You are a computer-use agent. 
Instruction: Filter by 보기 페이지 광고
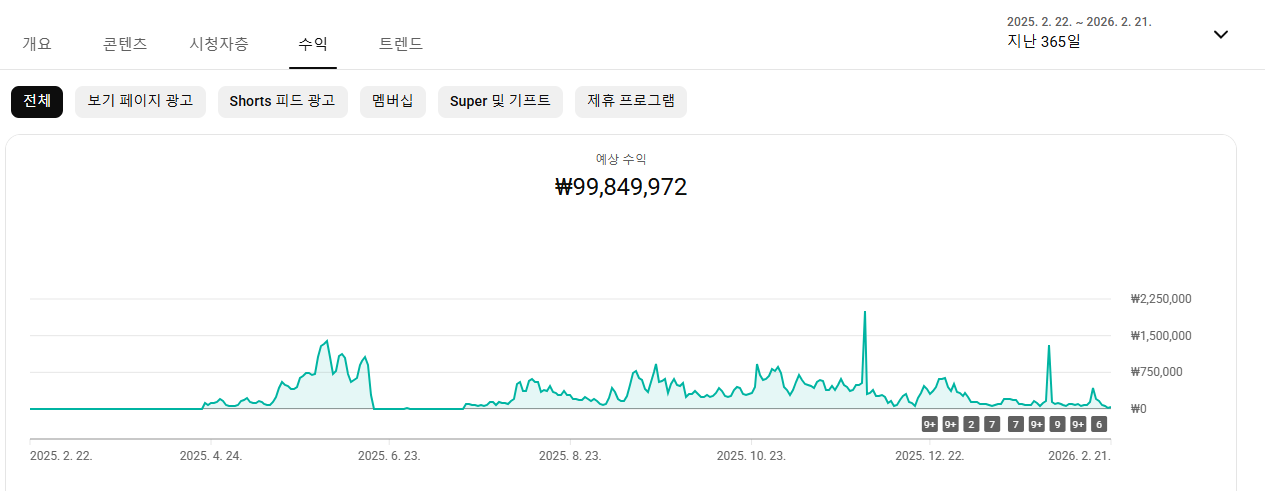point(140,101)
